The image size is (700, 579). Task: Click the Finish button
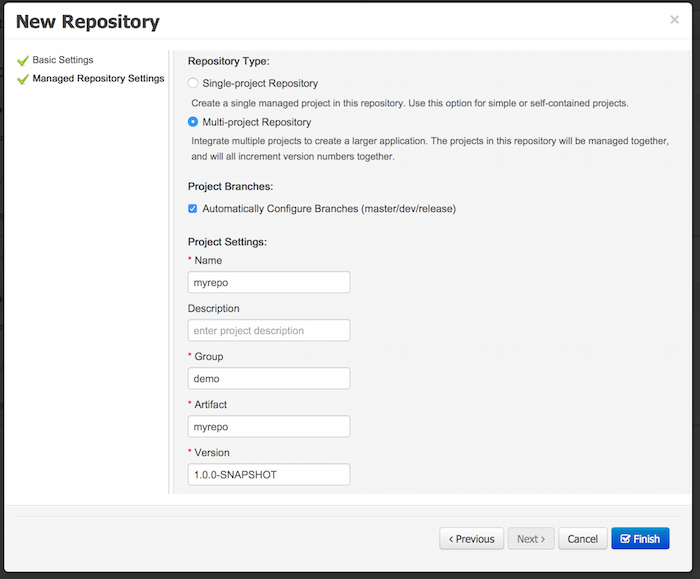[x=640, y=539]
